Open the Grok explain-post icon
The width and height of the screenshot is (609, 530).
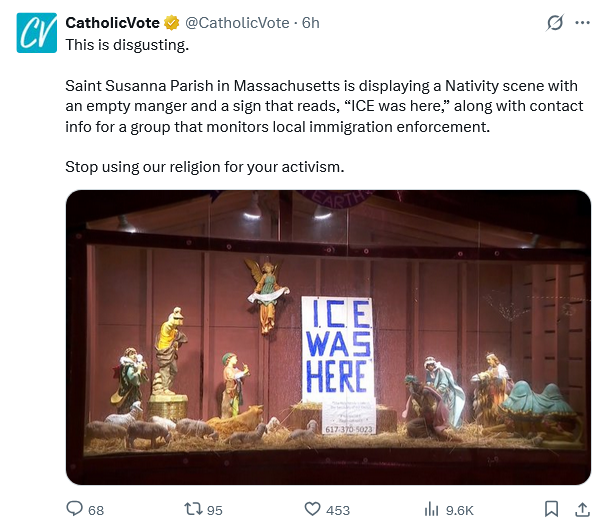click(x=554, y=23)
